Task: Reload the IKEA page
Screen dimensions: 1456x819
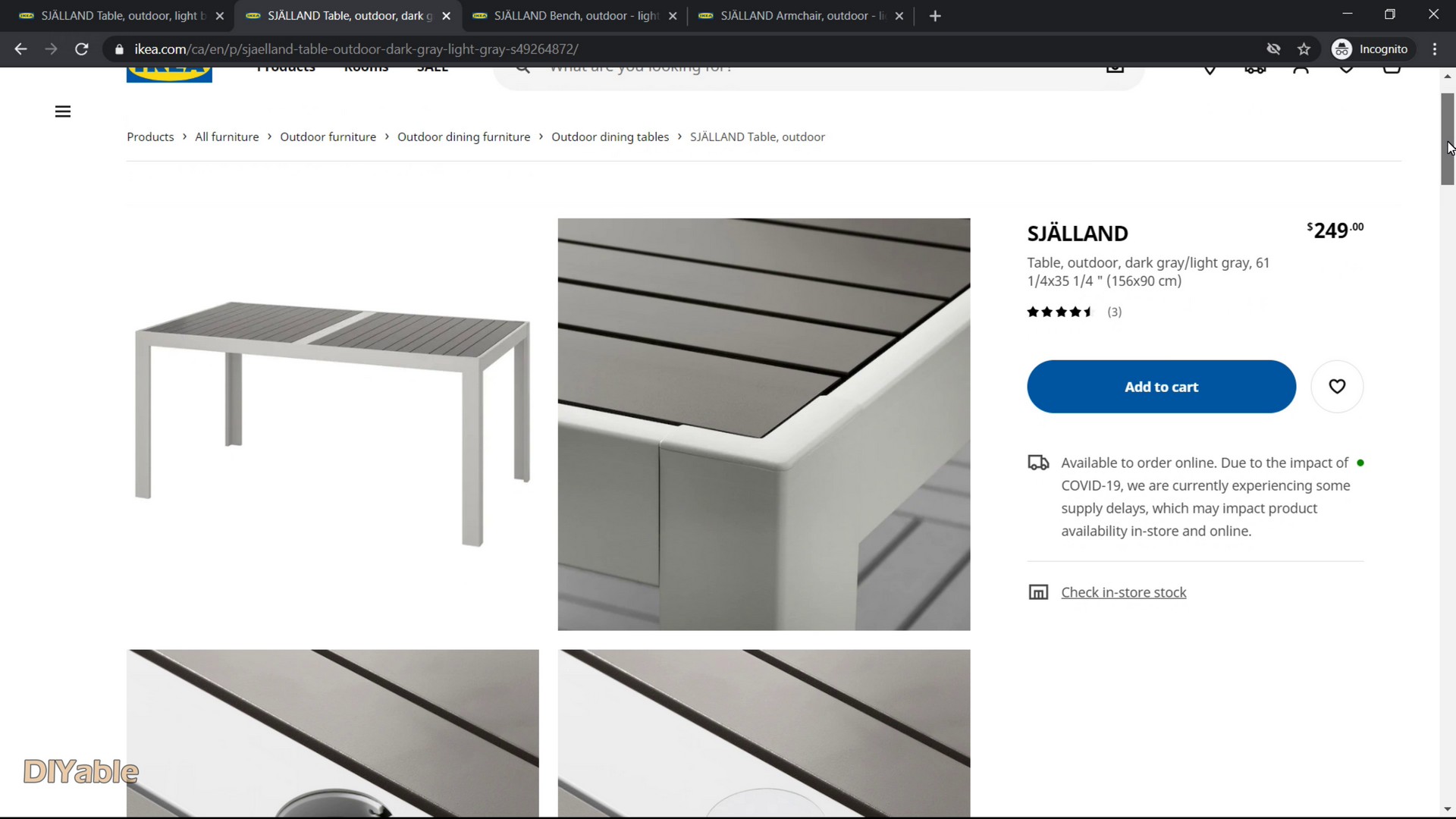Action: 82,49
